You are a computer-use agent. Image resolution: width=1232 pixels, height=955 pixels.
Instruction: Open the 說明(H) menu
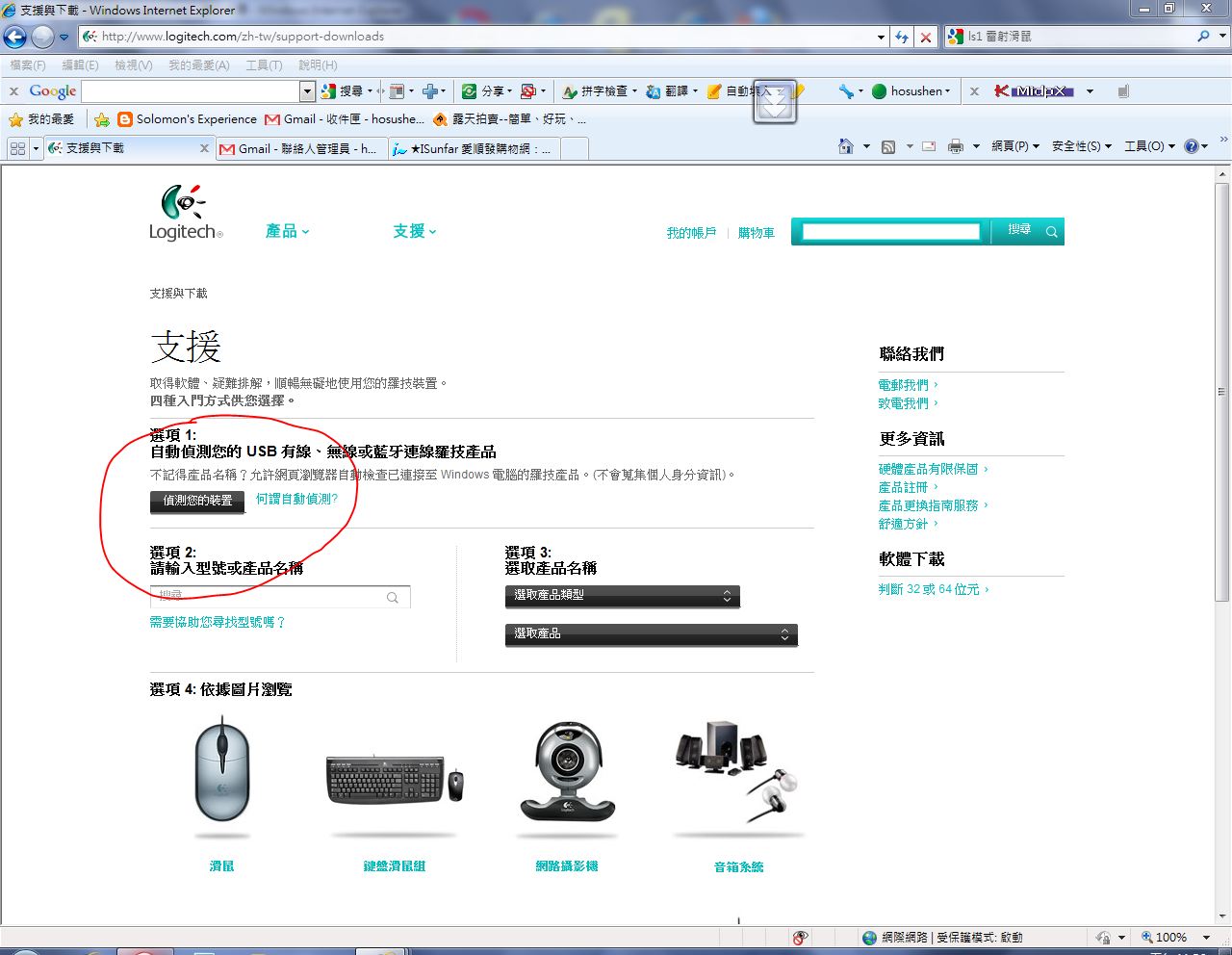(x=318, y=65)
